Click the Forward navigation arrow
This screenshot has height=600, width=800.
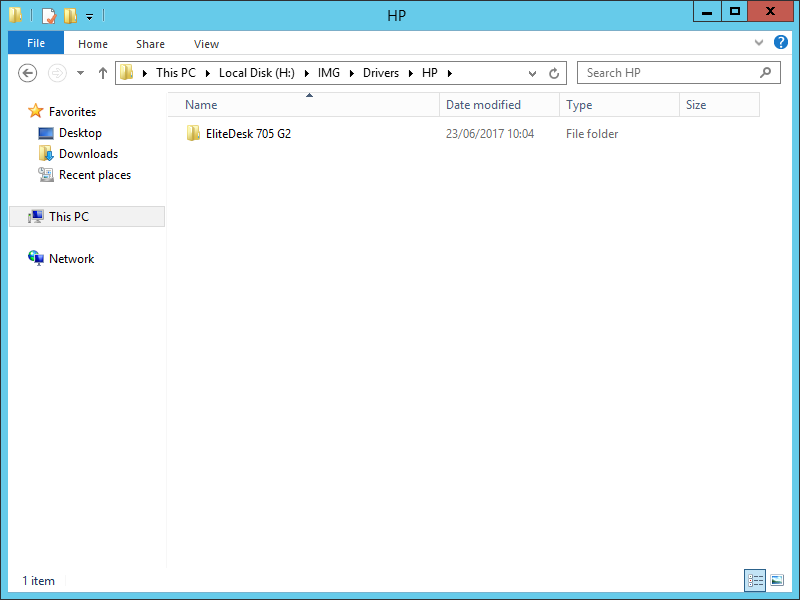coord(57,73)
